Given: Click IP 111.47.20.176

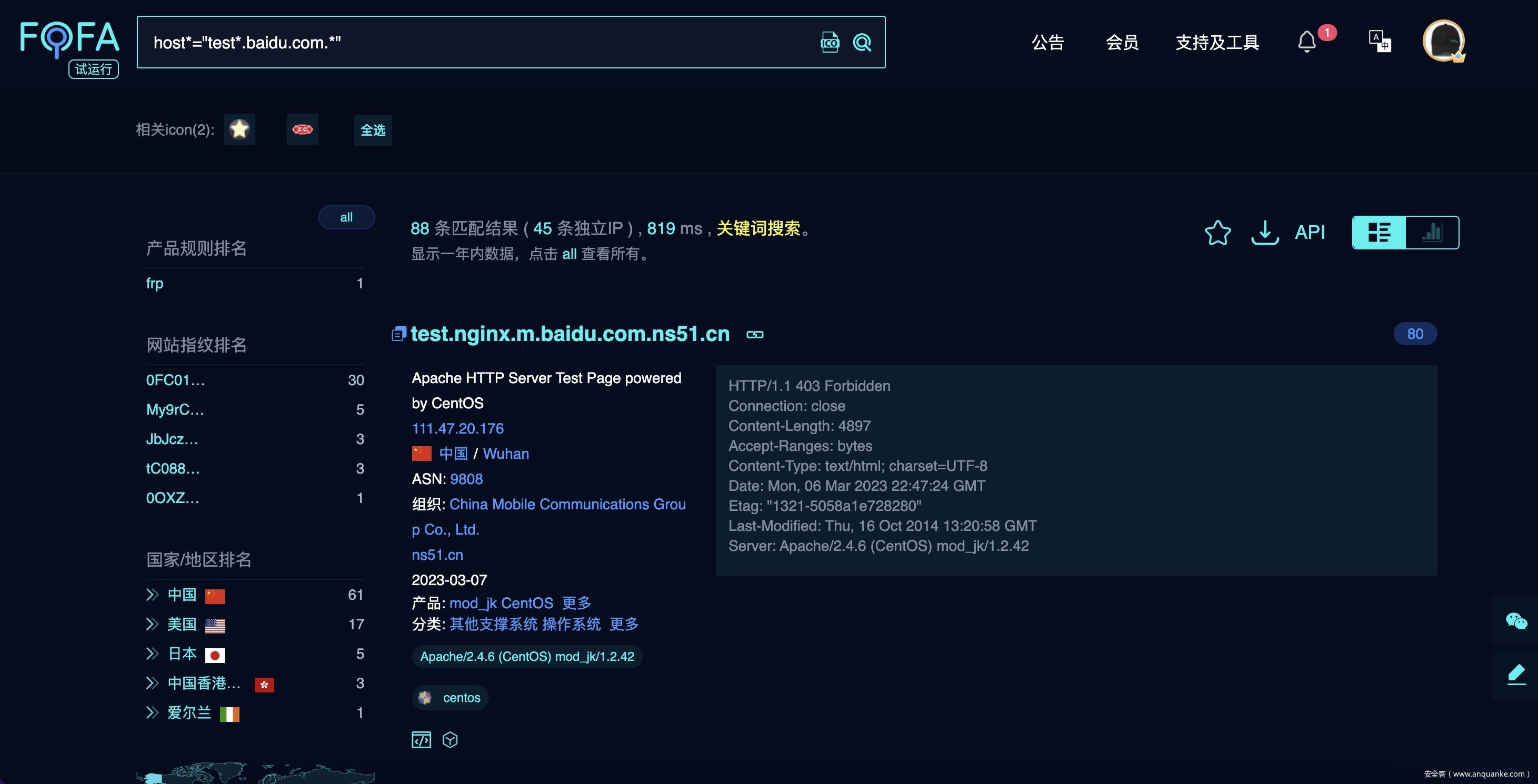Looking at the screenshot, I should (x=458, y=428).
